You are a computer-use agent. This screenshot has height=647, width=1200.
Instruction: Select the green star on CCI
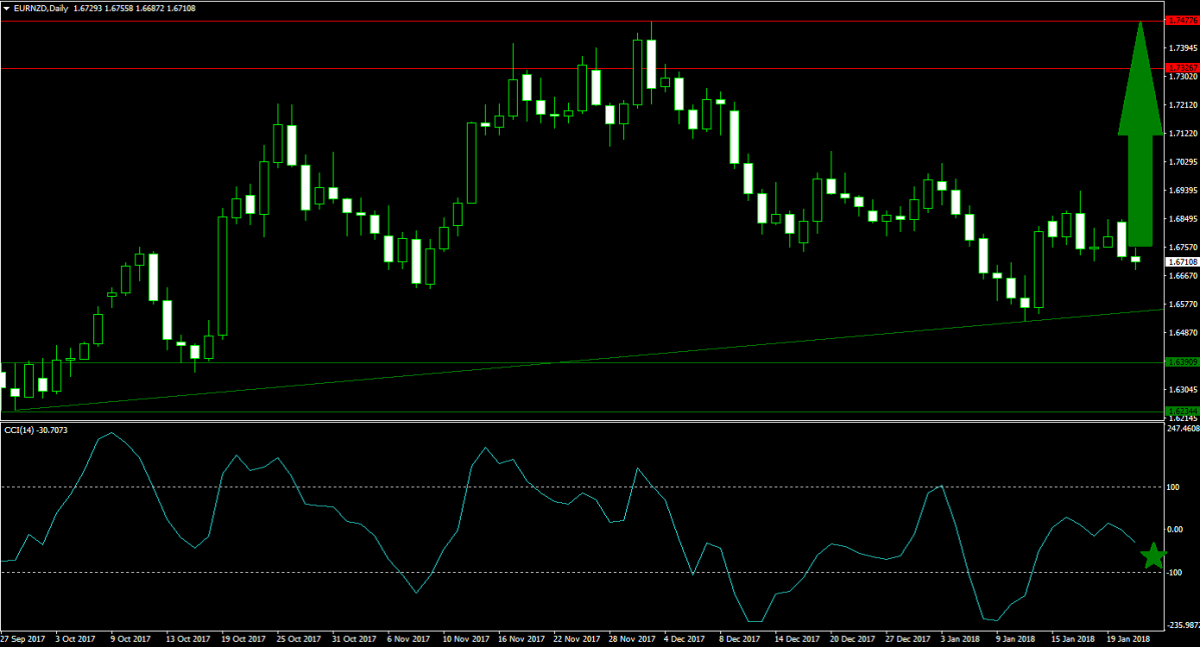click(1153, 556)
